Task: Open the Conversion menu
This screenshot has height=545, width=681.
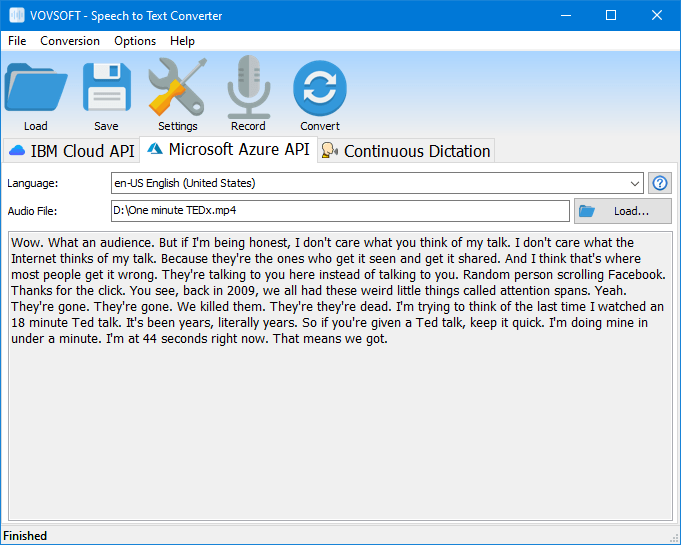Action: (x=70, y=41)
